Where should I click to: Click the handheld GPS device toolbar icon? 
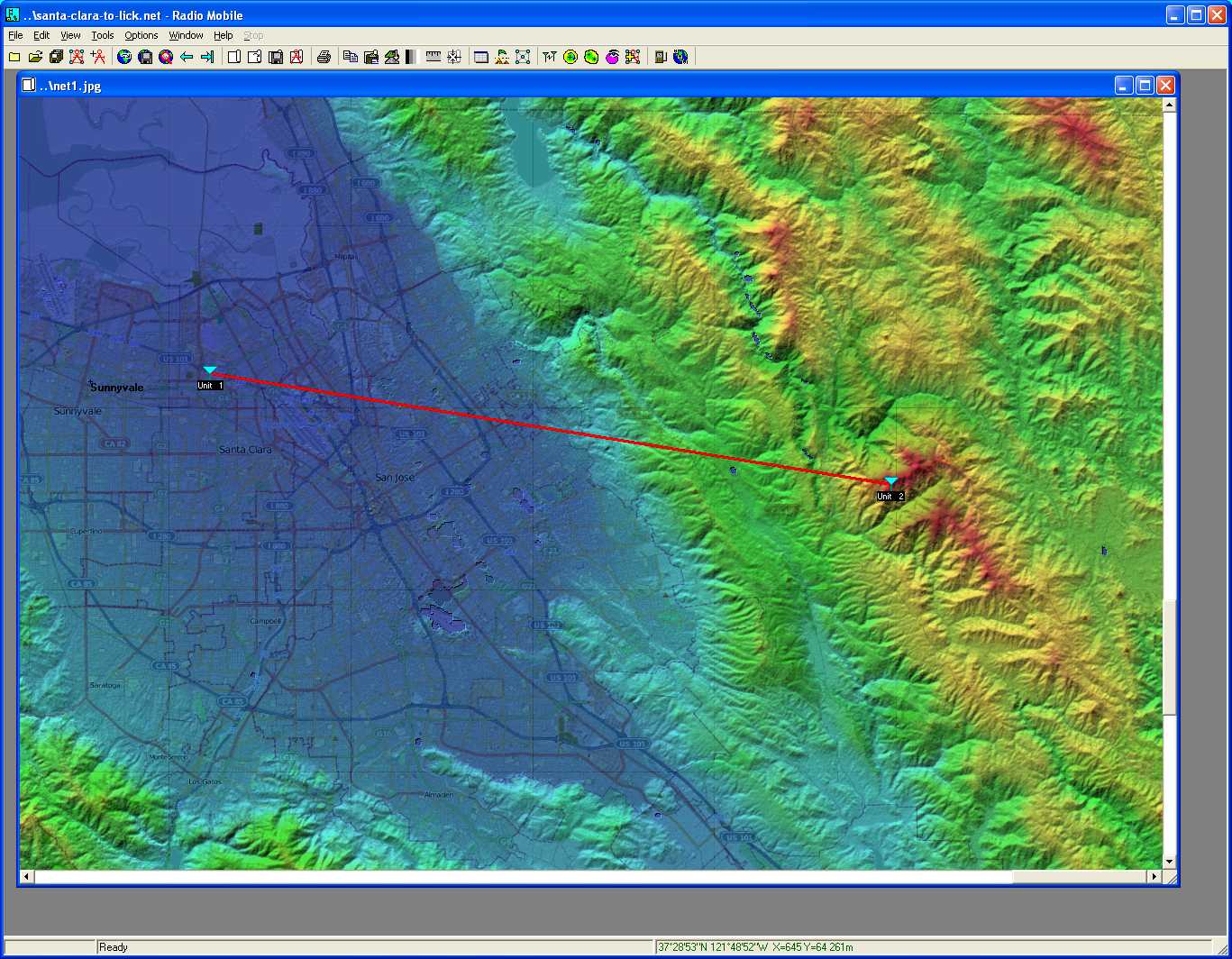pyautogui.click(x=660, y=57)
